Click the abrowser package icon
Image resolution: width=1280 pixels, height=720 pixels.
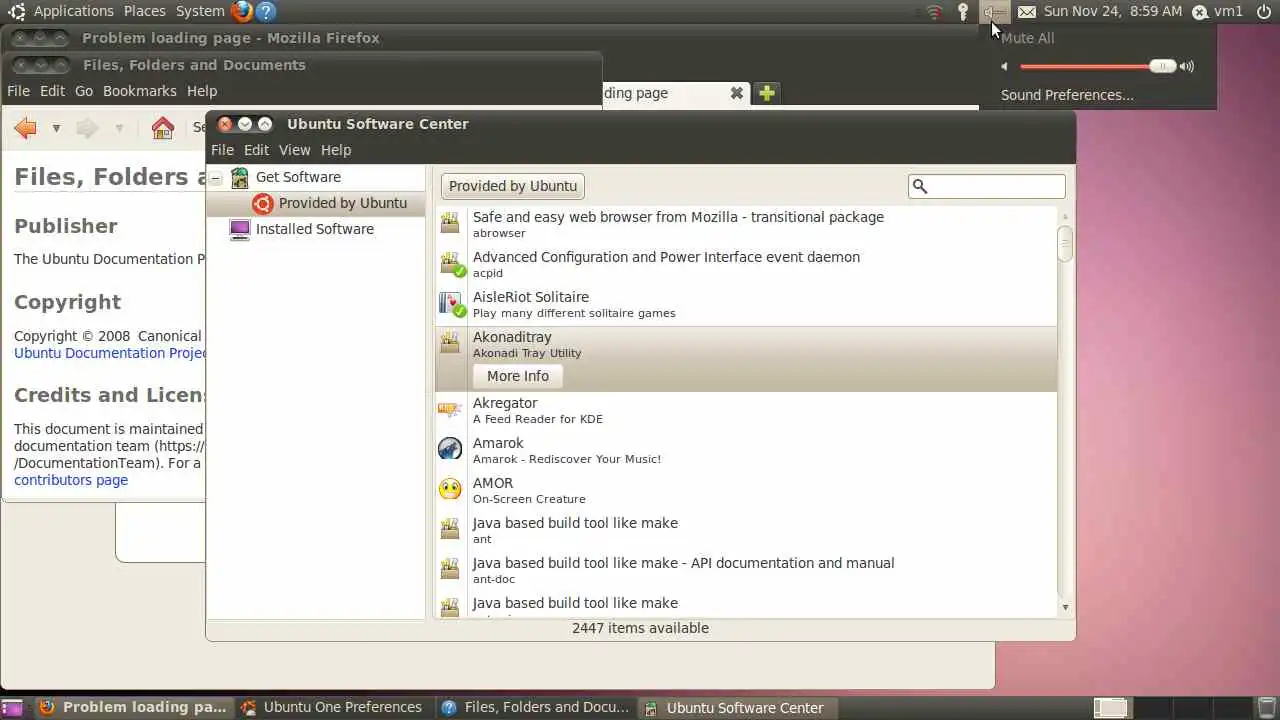pos(450,222)
